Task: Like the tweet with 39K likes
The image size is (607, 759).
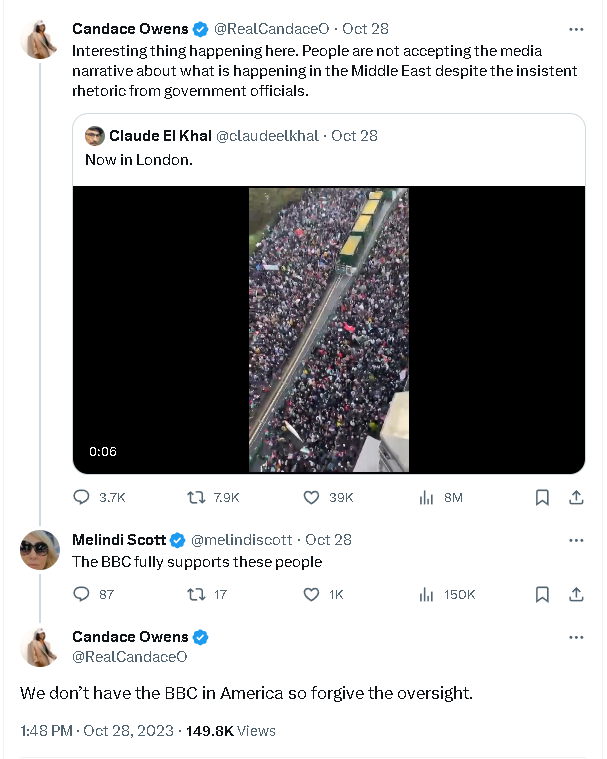Action: (311, 497)
